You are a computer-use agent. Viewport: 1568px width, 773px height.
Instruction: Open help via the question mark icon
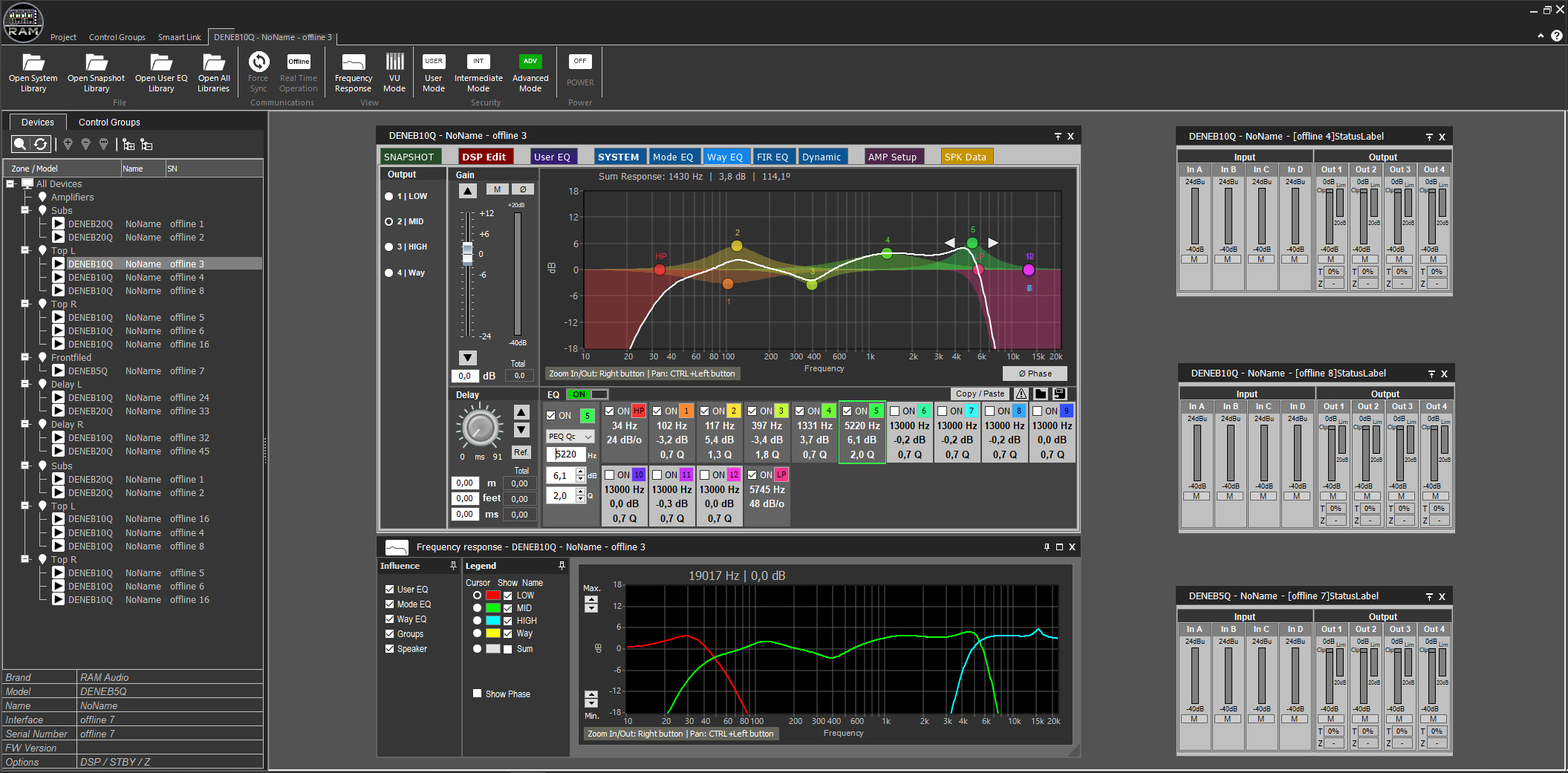pyautogui.click(x=1557, y=36)
